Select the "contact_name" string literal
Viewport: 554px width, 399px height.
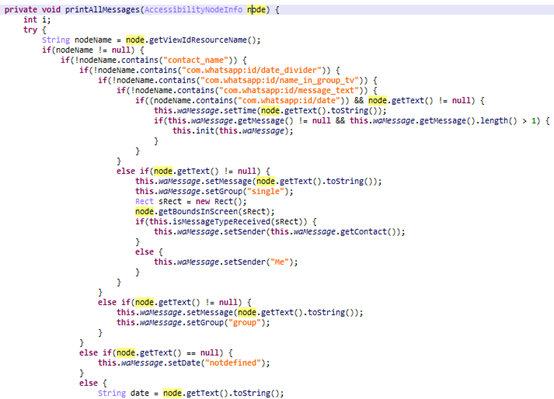(195, 60)
